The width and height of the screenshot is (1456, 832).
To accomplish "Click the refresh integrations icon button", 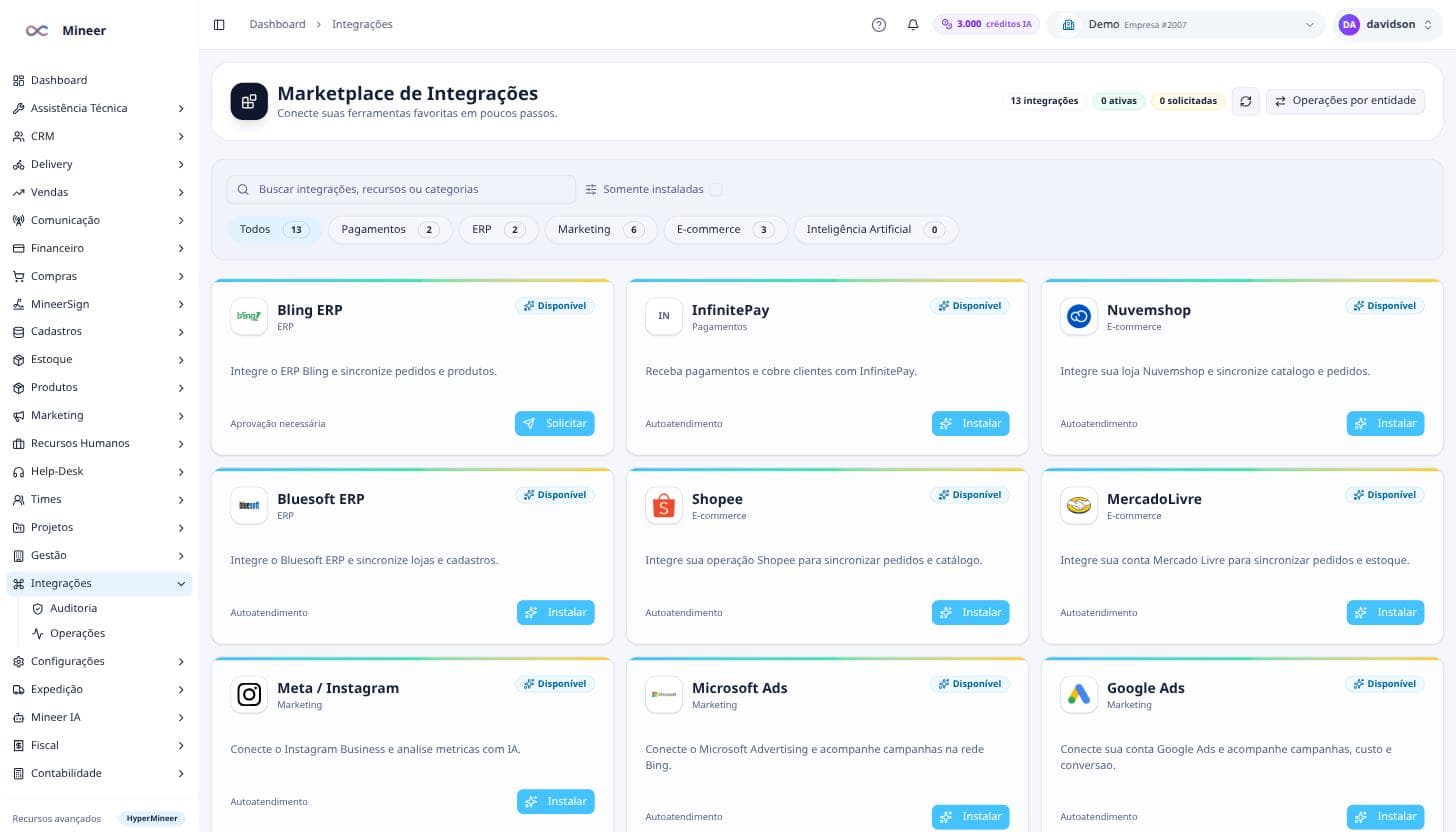I will coord(1246,101).
